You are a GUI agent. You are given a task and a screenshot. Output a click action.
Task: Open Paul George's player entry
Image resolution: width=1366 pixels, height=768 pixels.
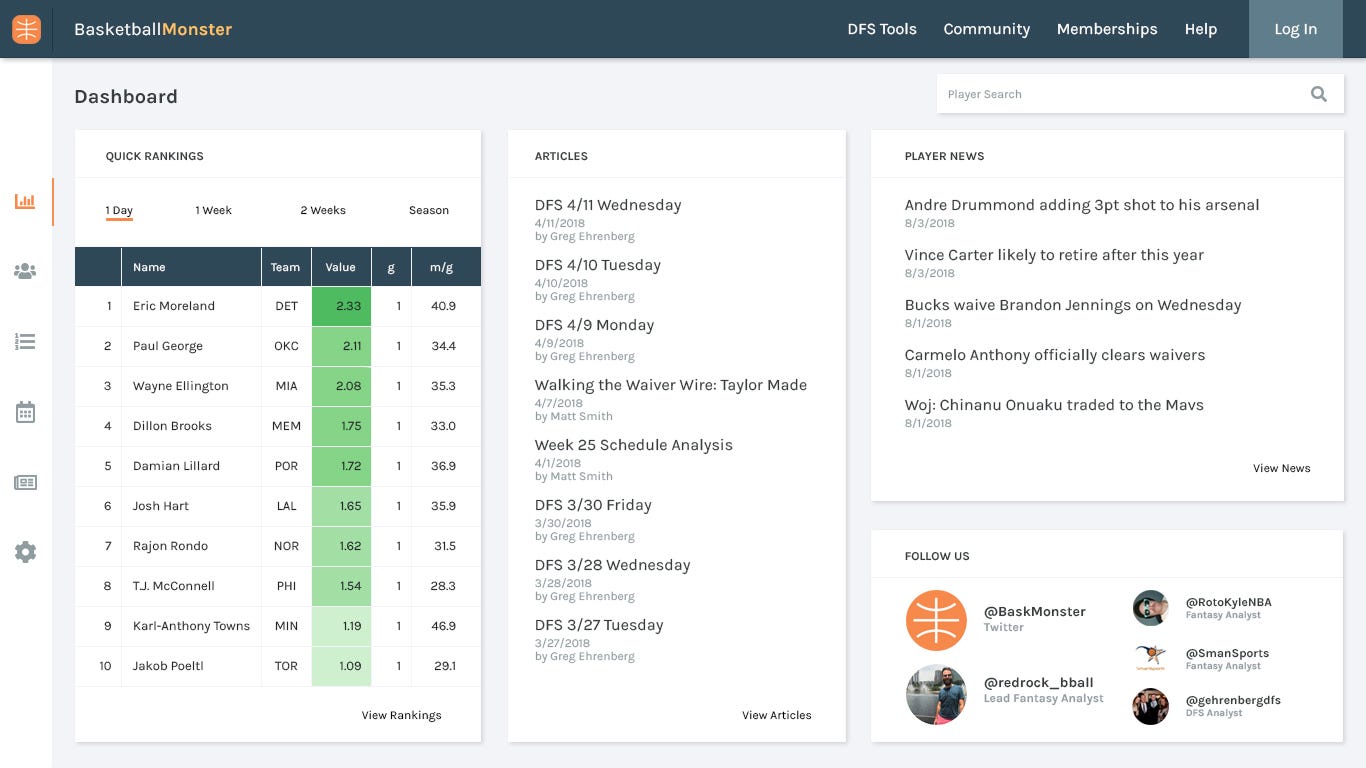click(168, 346)
